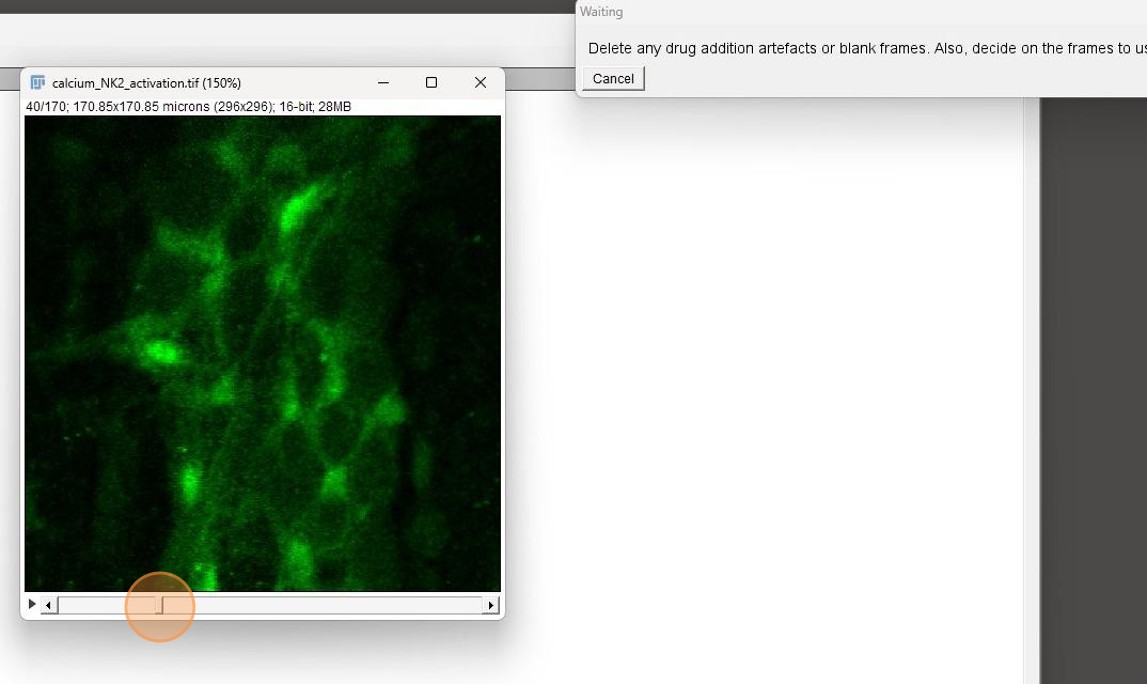Click the frame slider thumb
The height and width of the screenshot is (684, 1147).
pyautogui.click(x=160, y=605)
